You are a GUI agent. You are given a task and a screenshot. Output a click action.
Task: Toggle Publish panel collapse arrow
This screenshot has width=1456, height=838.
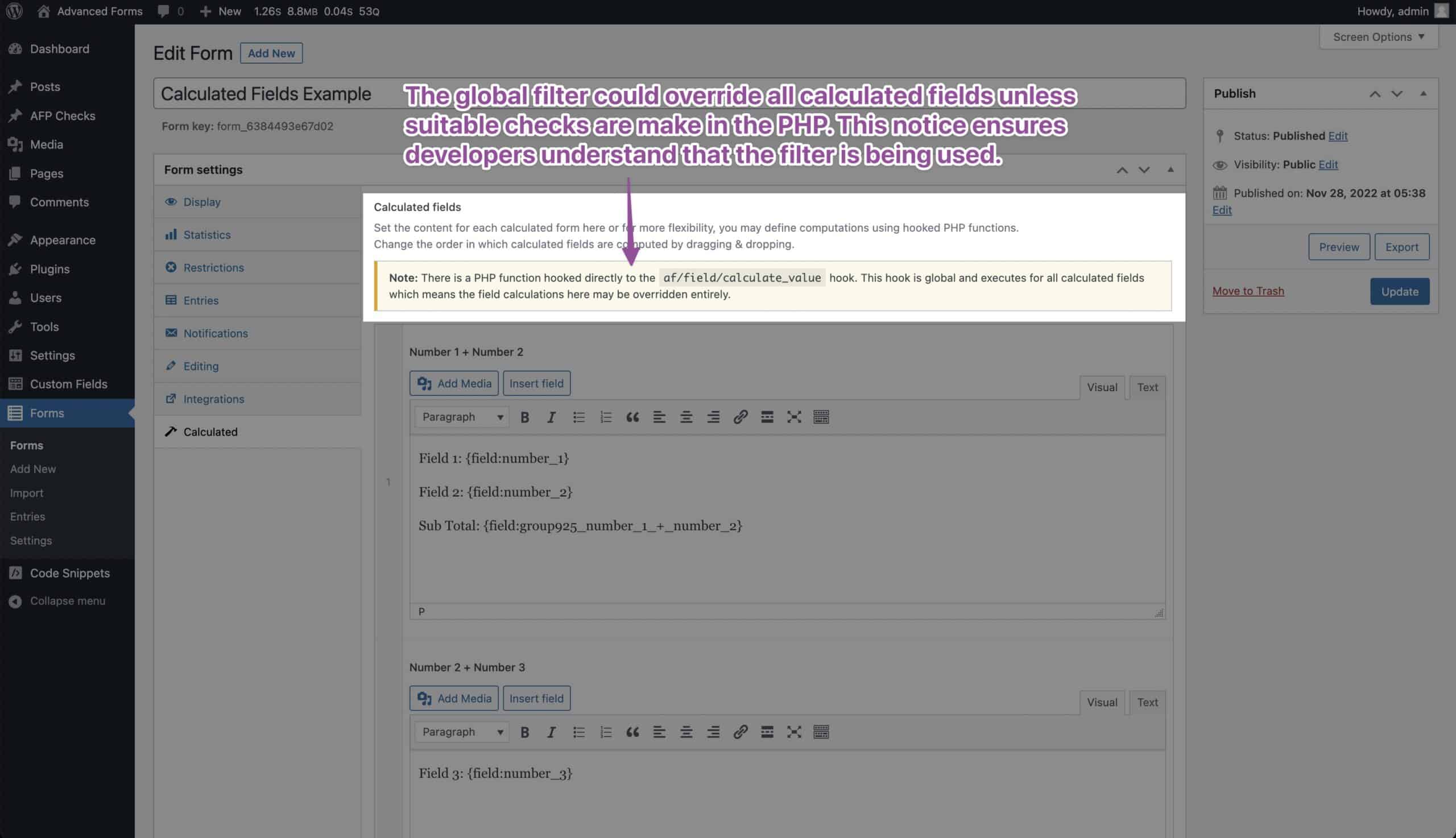1422,94
